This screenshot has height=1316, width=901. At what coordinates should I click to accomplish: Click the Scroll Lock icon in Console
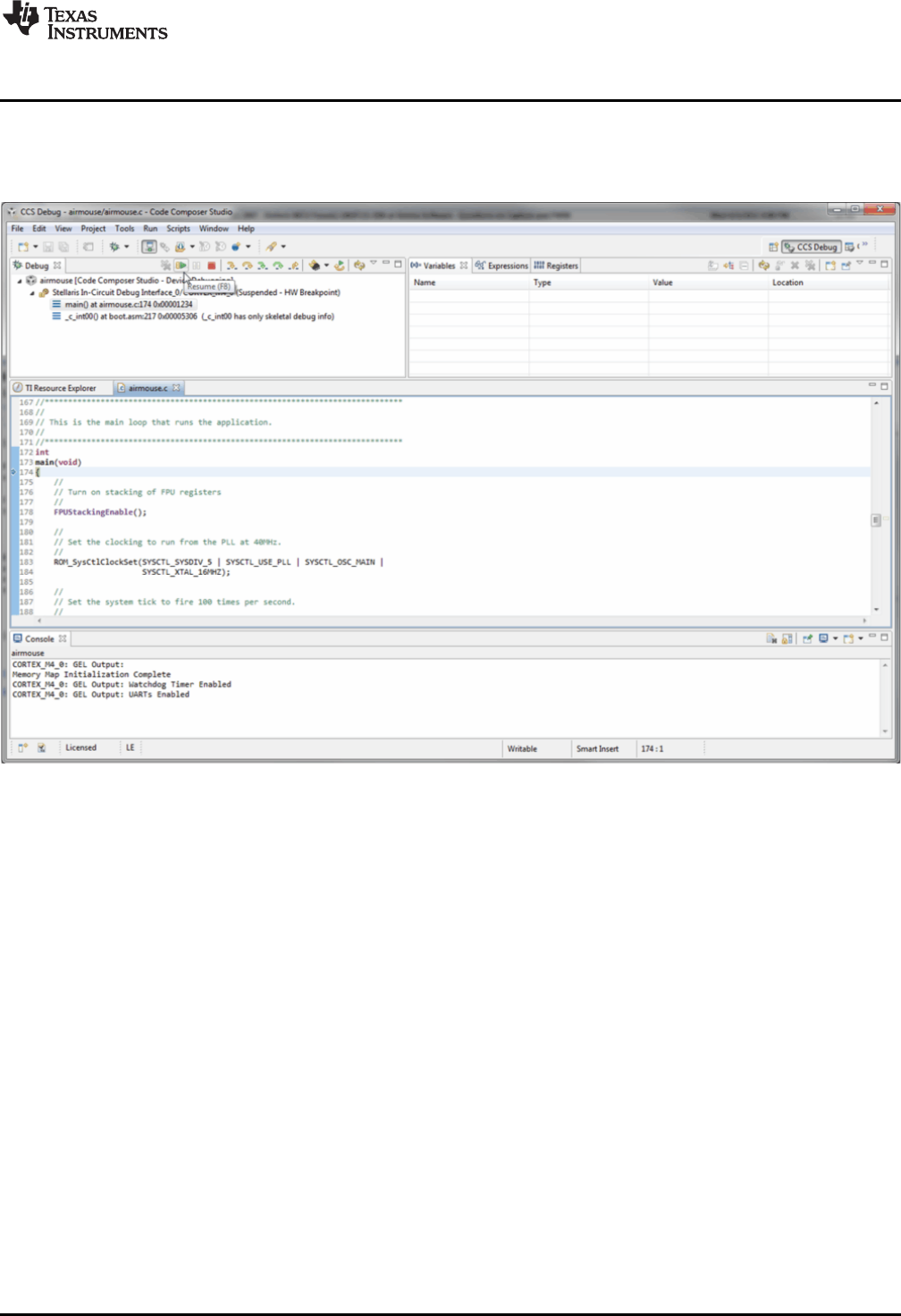(x=787, y=638)
